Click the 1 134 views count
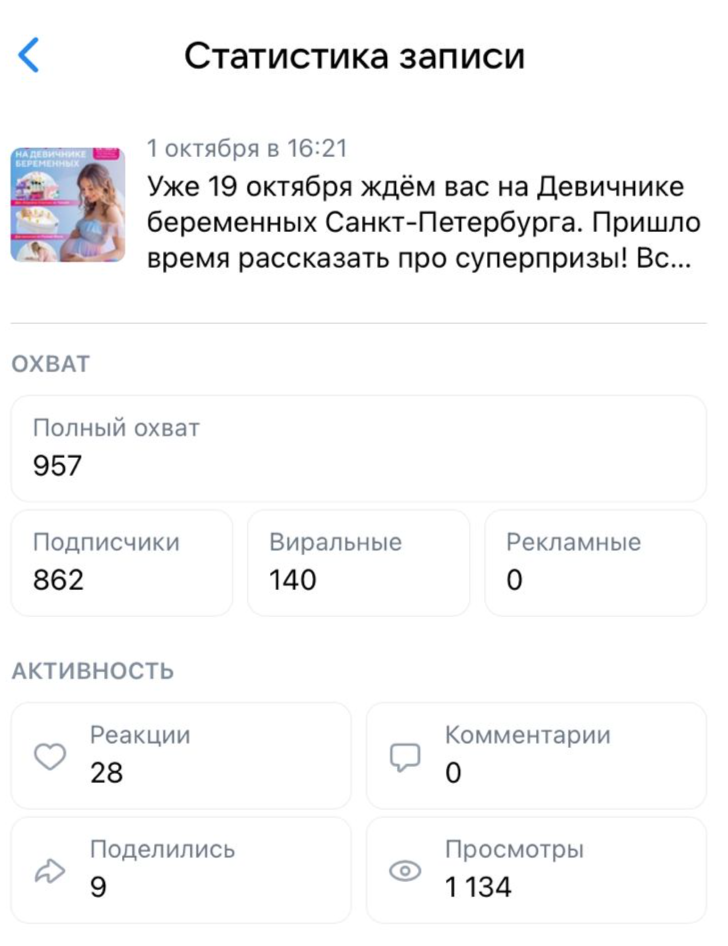Viewport: 728px width, 946px height. [x=478, y=887]
